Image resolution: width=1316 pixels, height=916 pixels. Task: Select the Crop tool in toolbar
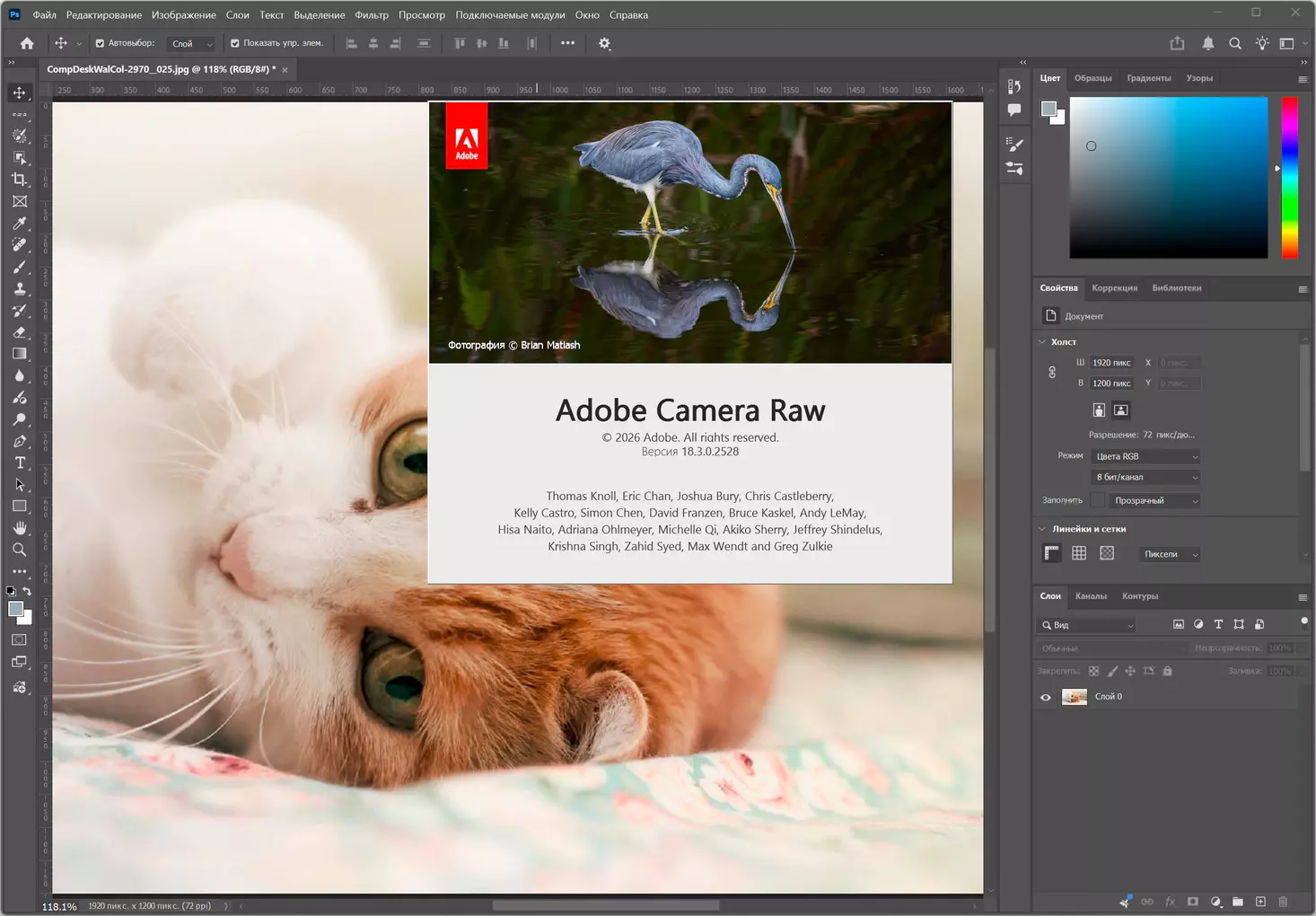(x=20, y=180)
